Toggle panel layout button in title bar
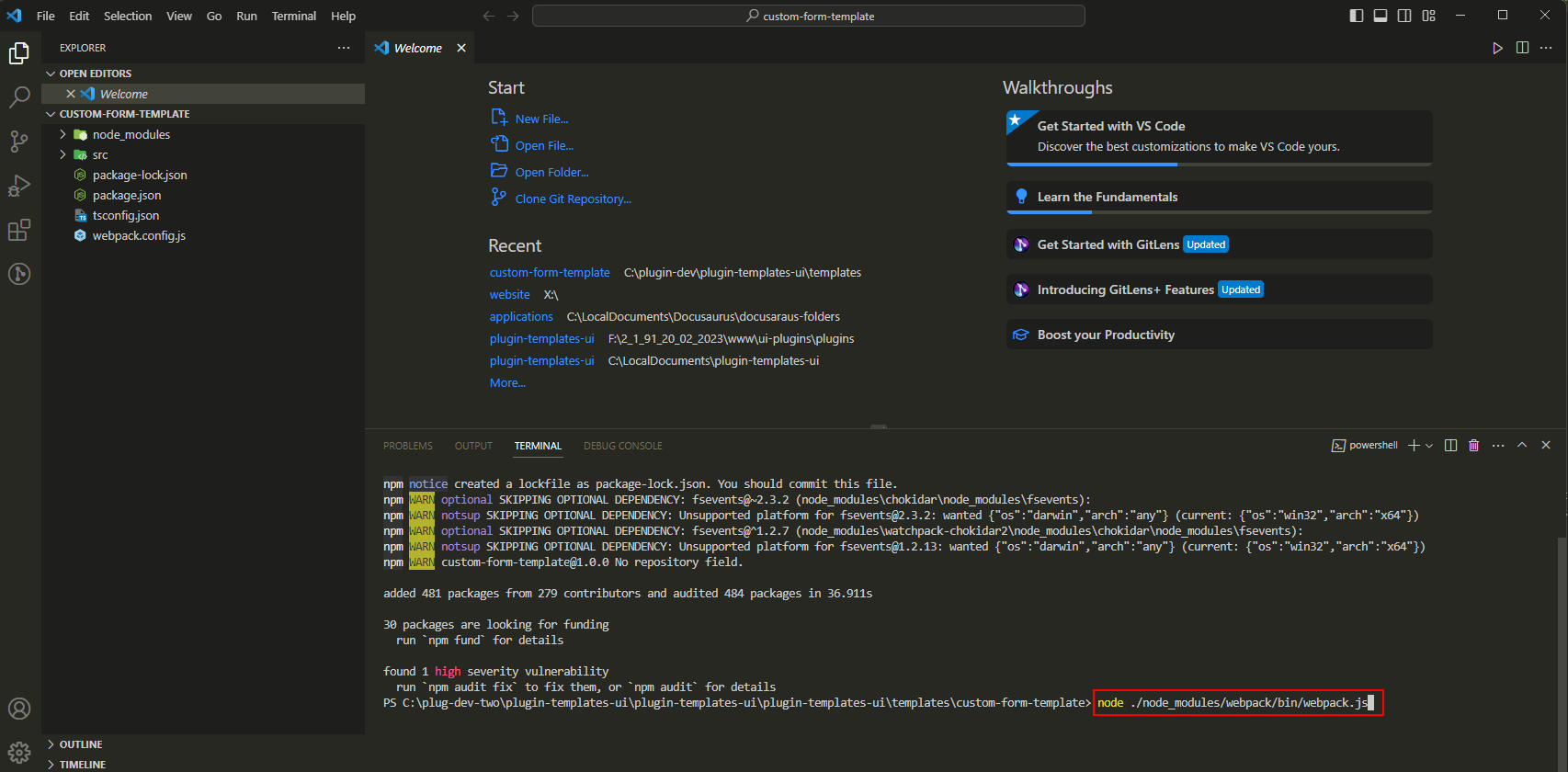 pyautogui.click(x=1381, y=16)
